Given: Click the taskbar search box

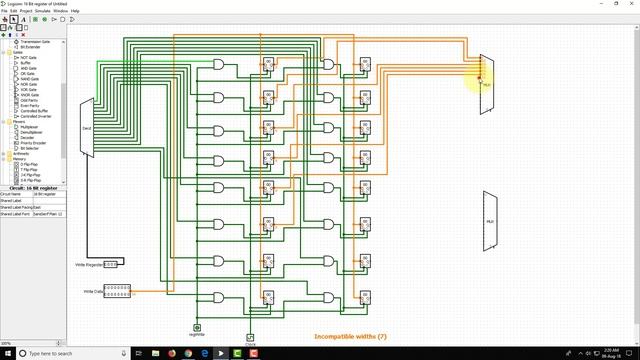Looking at the screenshot, I should tap(73, 353).
